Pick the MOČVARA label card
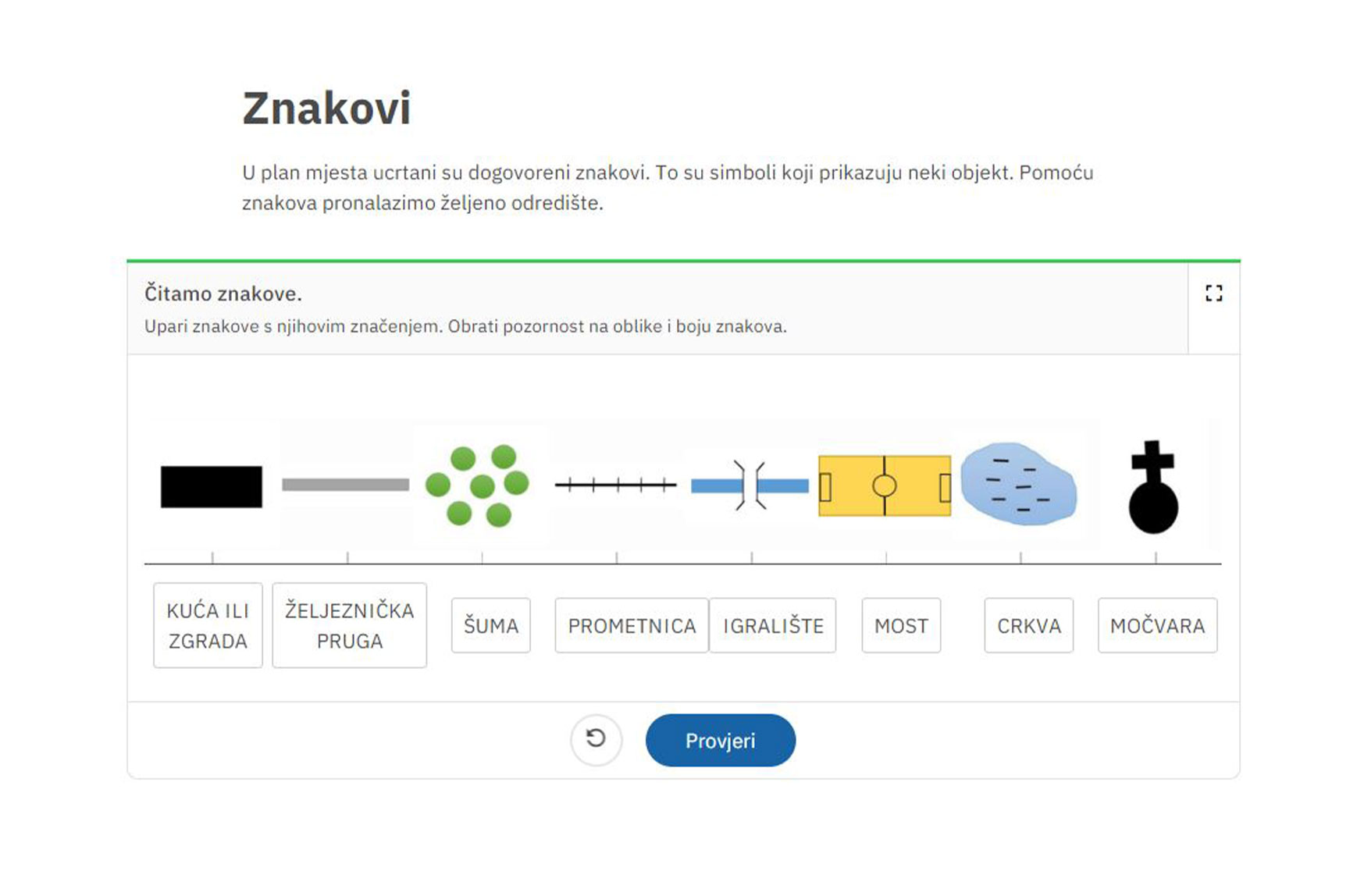The image size is (1364, 896). [x=1157, y=625]
